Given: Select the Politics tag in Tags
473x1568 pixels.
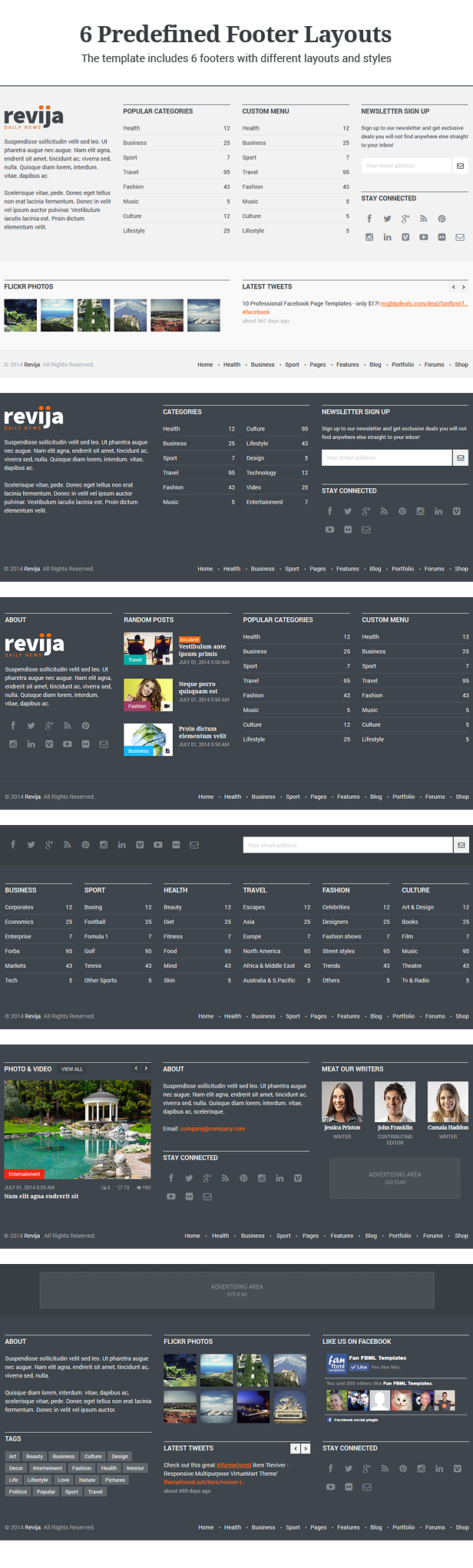Looking at the screenshot, I should (18, 1491).
